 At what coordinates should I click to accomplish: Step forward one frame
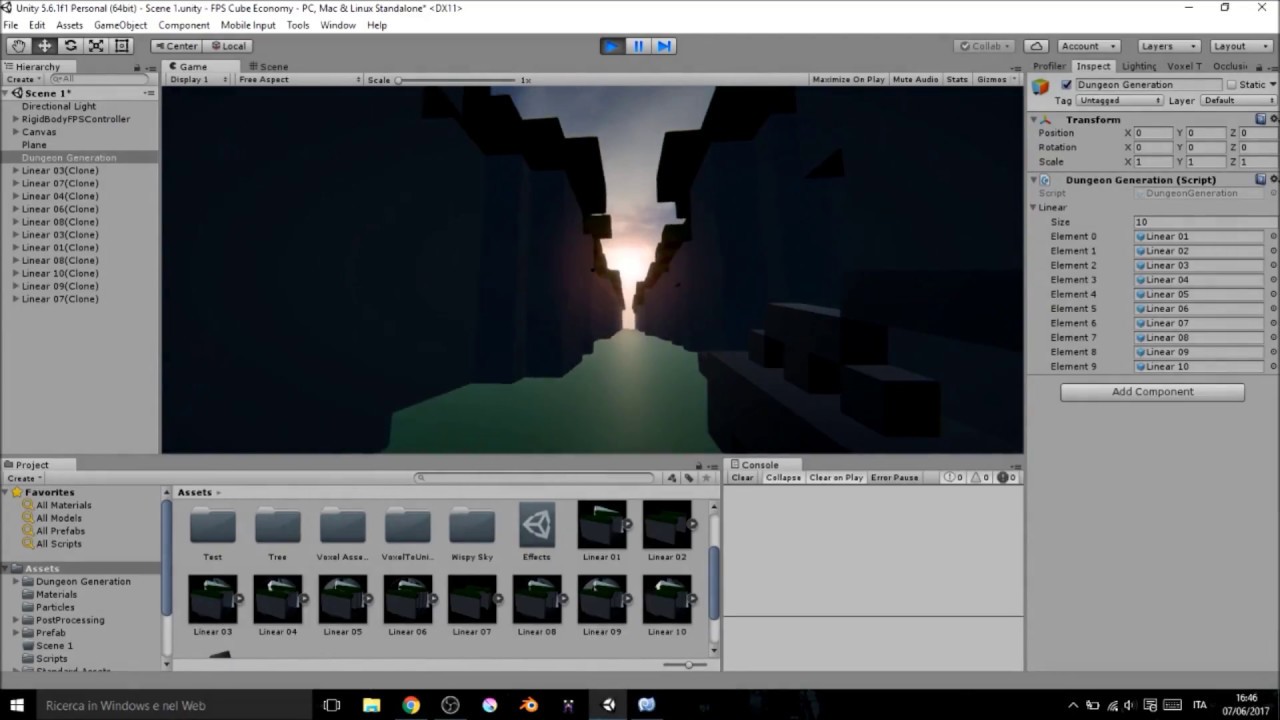[664, 46]
